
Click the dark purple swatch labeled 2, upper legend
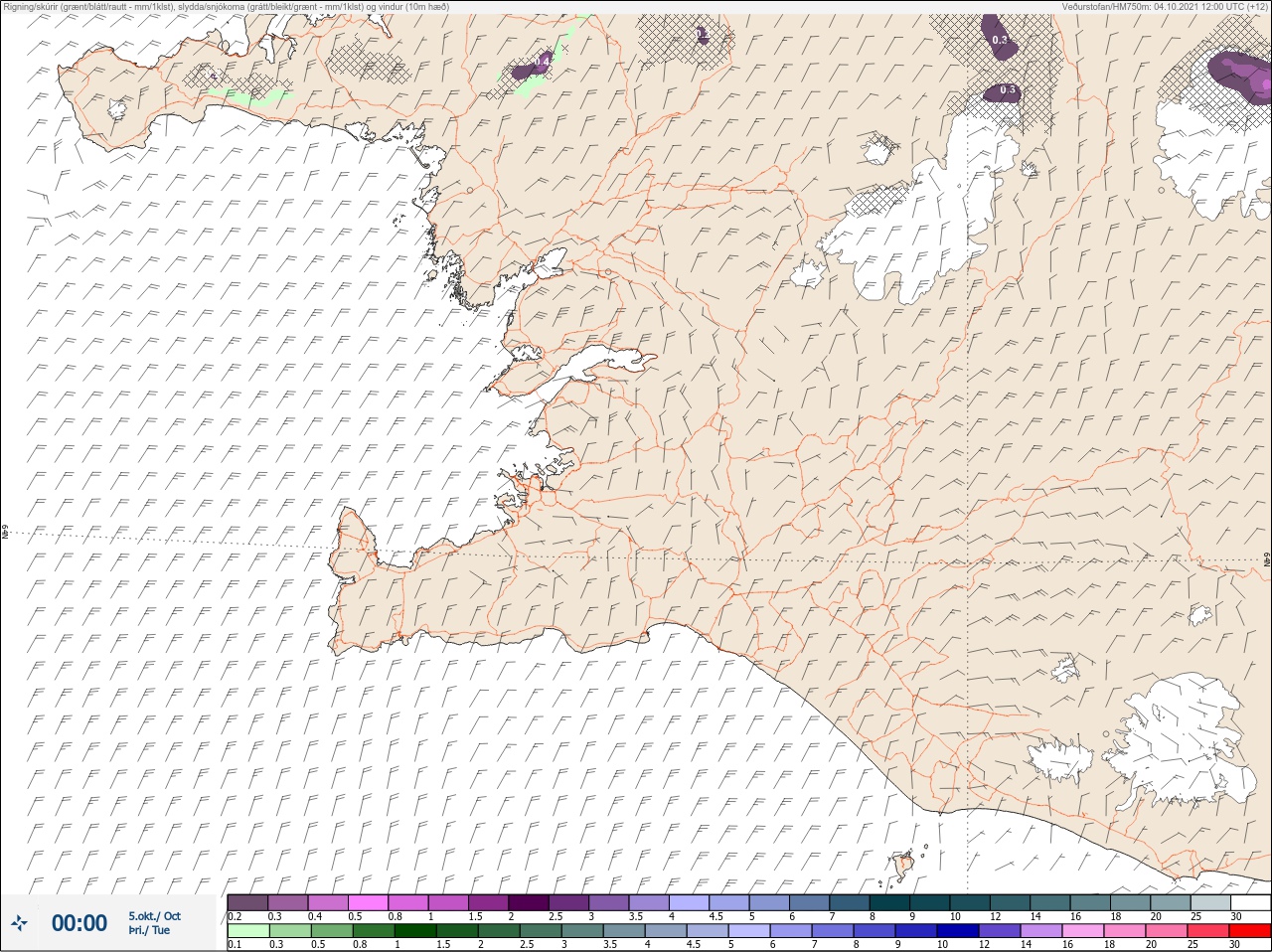click(529, 902)
